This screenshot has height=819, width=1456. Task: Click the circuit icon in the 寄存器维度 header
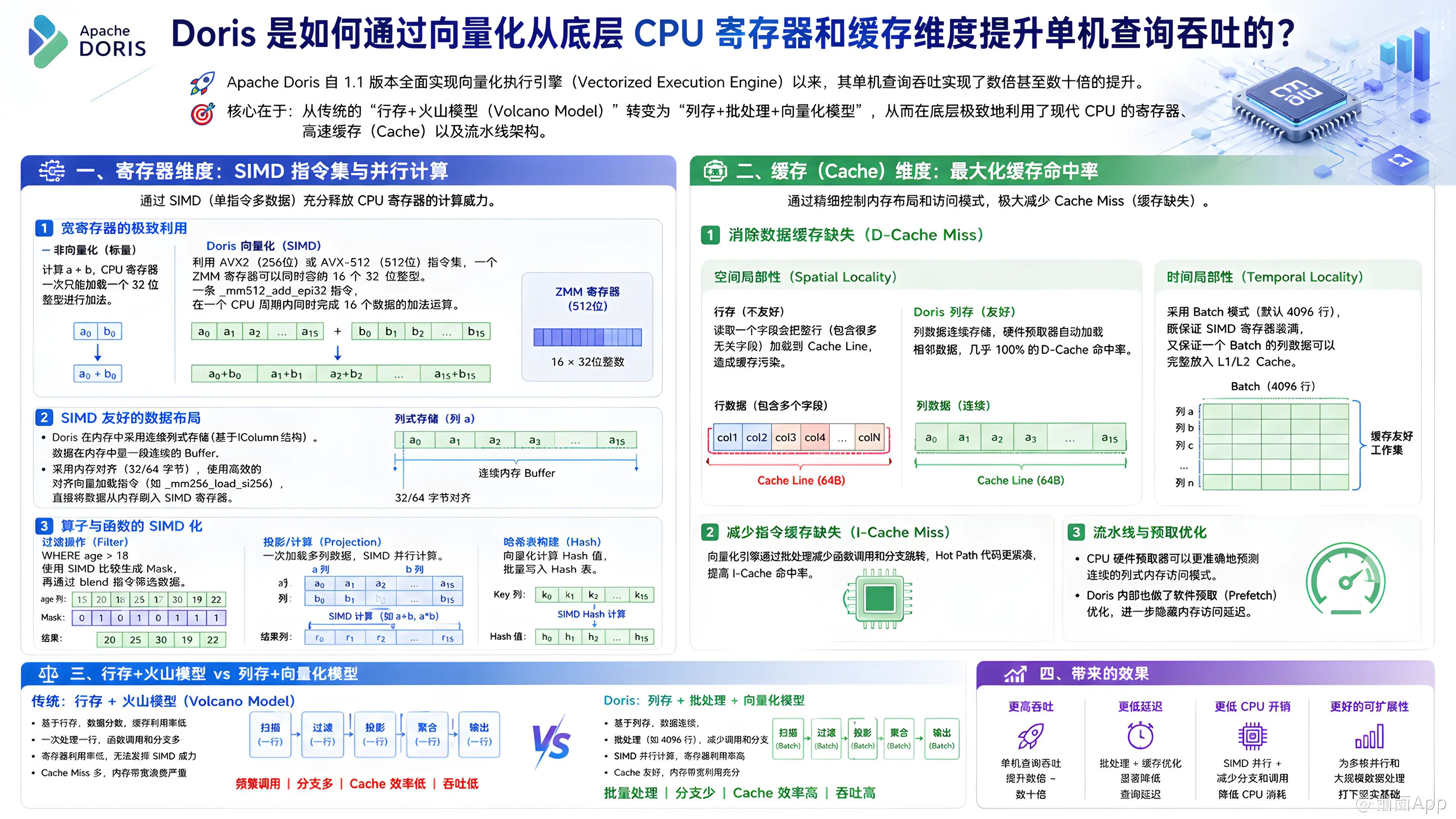[x=52, y=171]
